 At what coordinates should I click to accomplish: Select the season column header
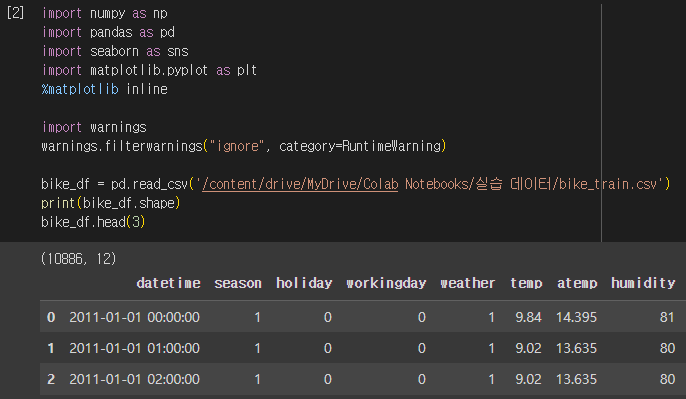238,283
